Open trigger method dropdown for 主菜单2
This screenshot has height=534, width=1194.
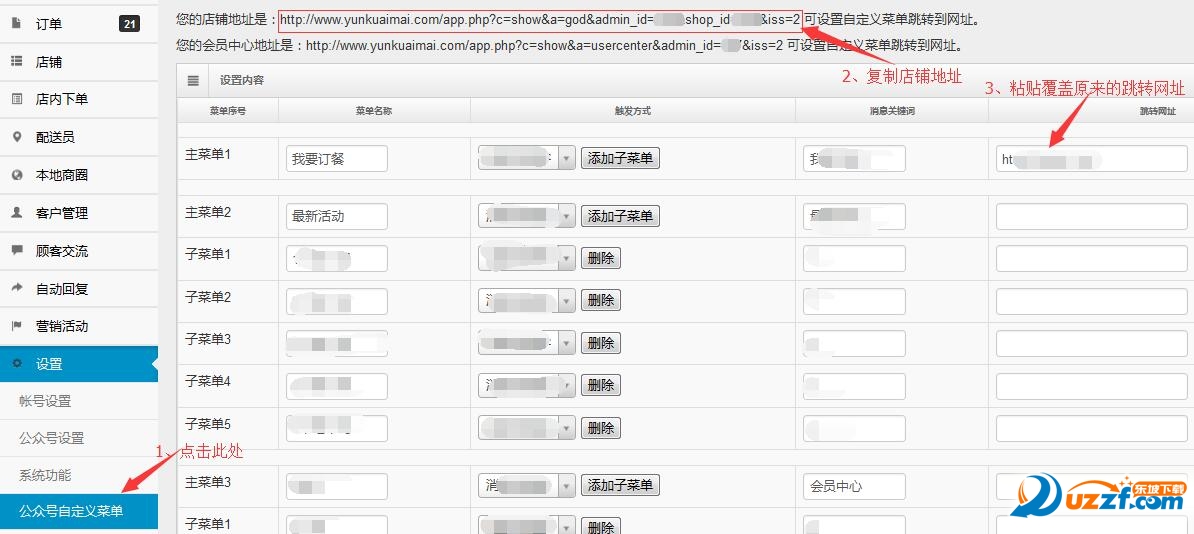point(566,216)
